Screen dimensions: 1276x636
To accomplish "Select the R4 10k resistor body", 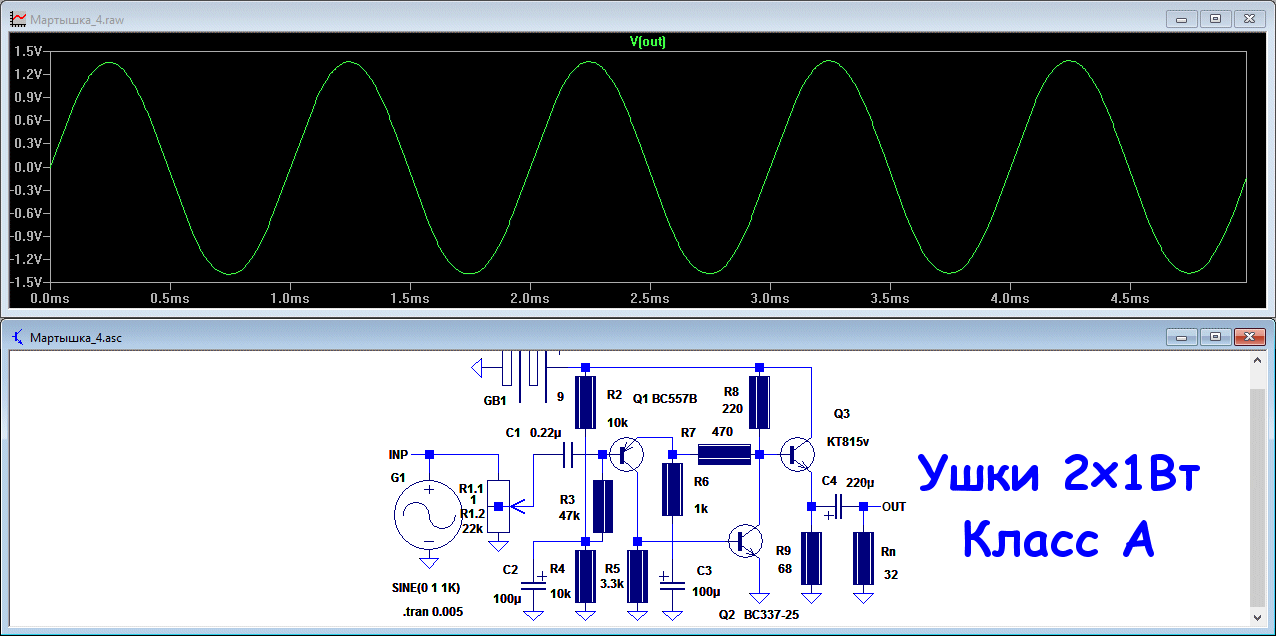I will [x=586, y=575].
